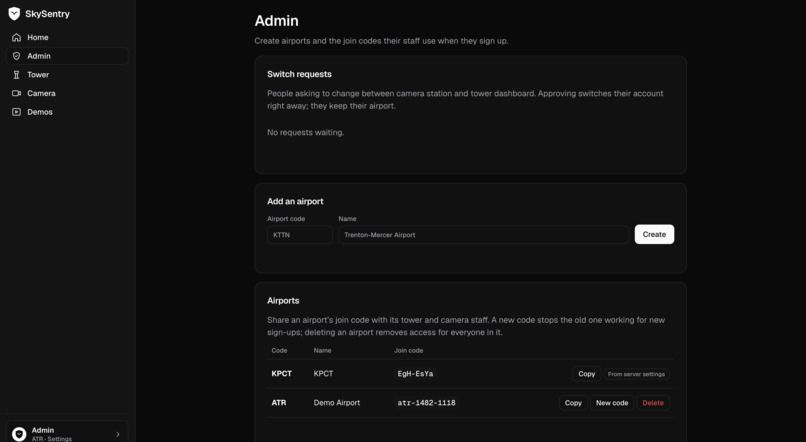Click the SkySentry brand name
This screenshot has height=442, width=806.
47,14
